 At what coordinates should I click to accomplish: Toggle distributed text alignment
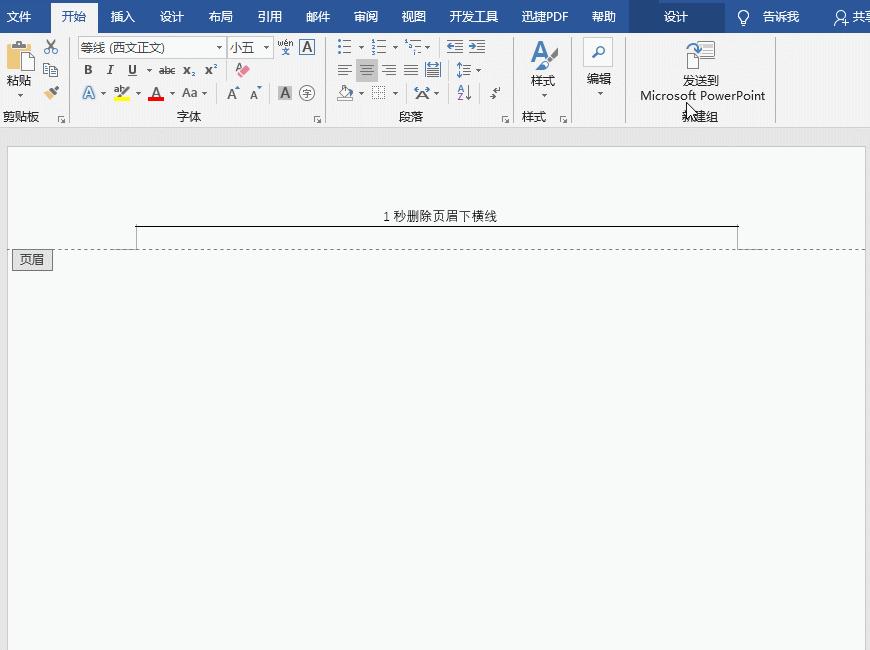(x=433, y=70)
